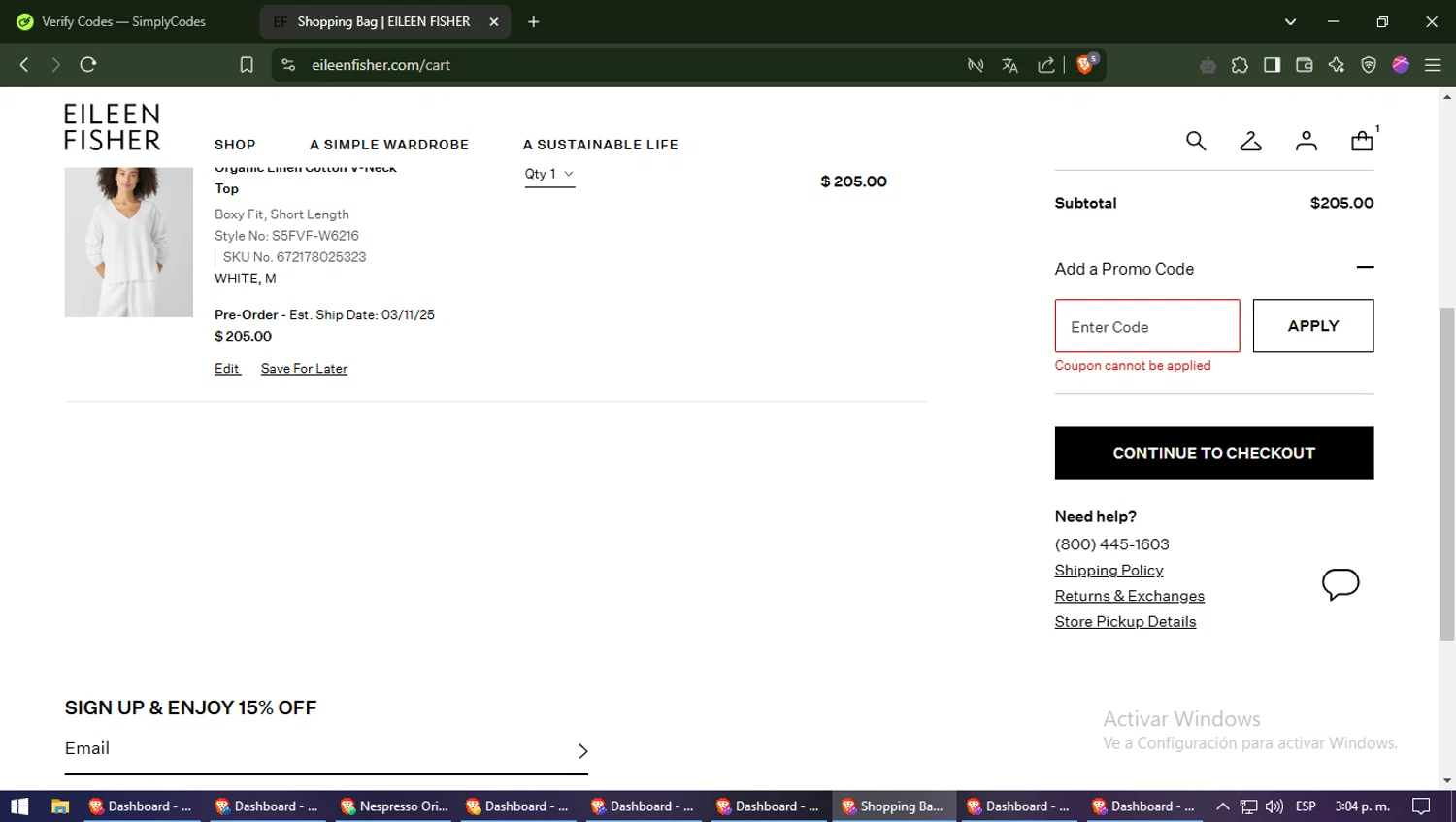Open the shopping bag icon

(x=1362, y=142)
